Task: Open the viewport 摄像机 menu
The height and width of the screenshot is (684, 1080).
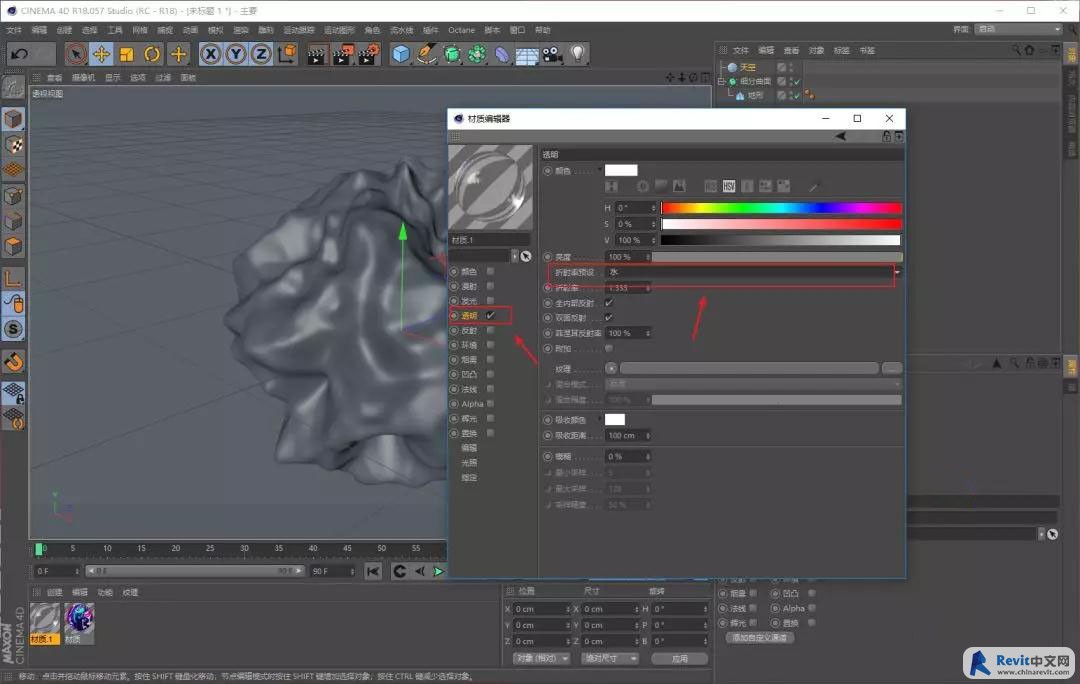Action: [84, 78]
